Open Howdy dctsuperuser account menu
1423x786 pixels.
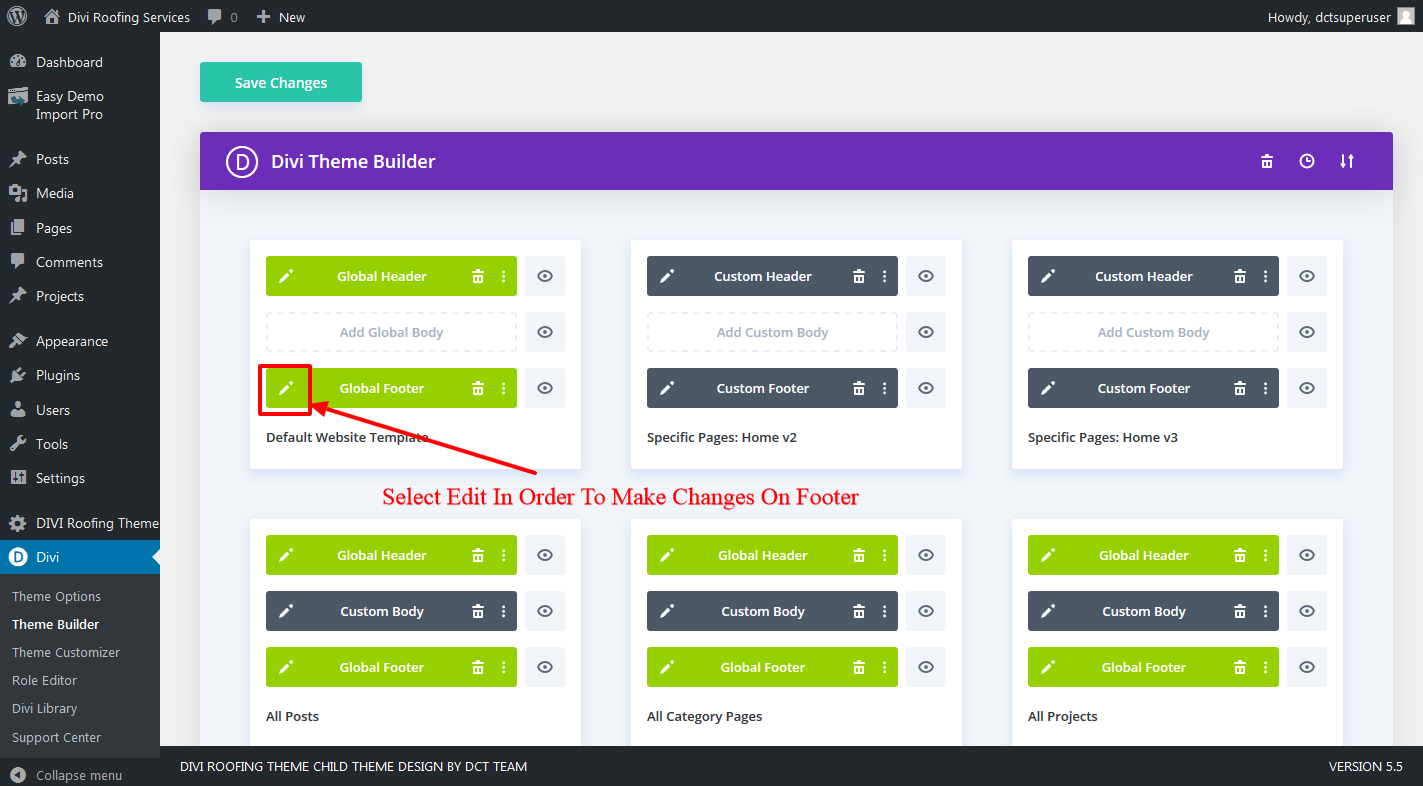tap(1341, 17)
